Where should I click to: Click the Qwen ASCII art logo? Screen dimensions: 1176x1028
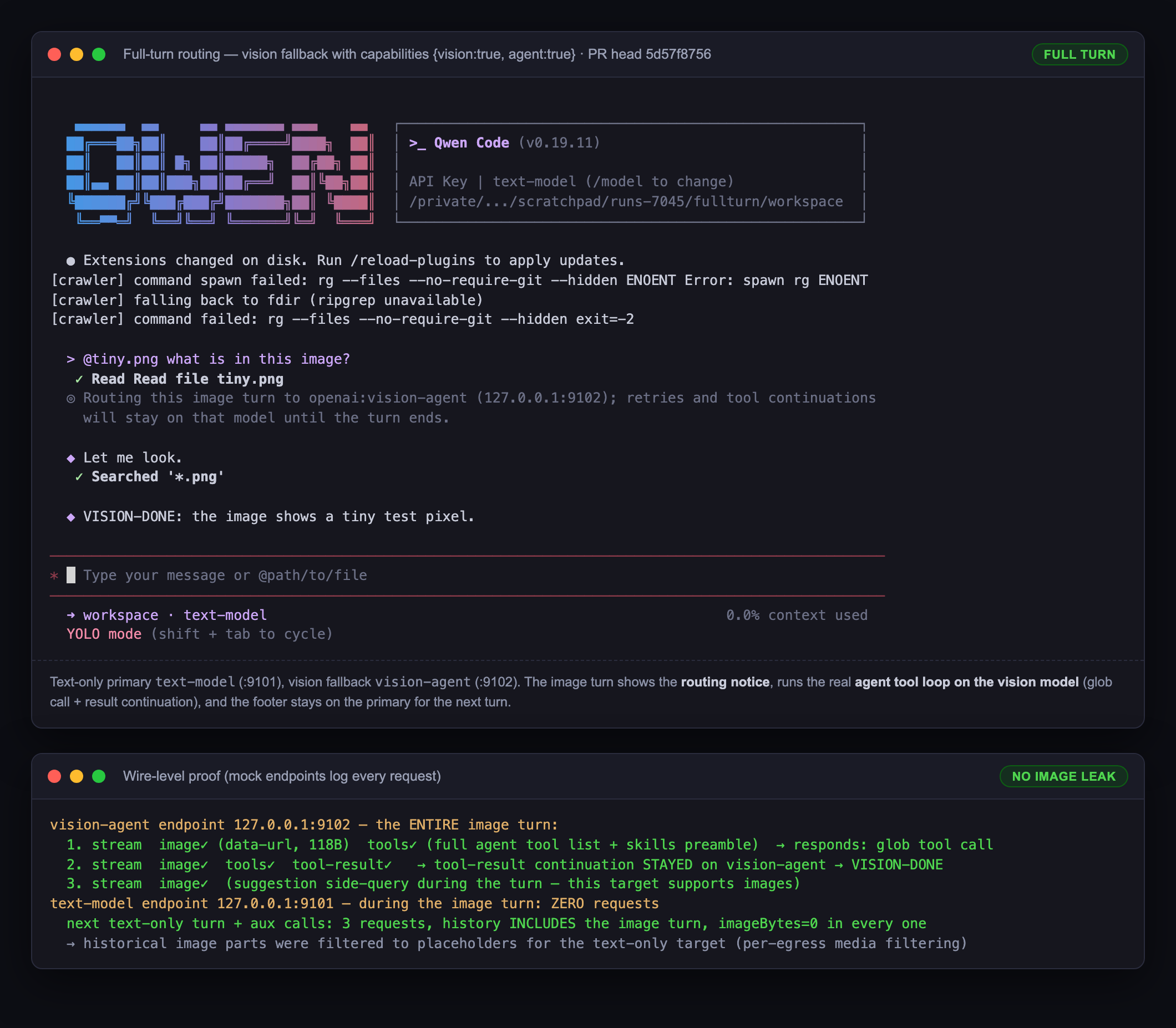tap(220, 172)
